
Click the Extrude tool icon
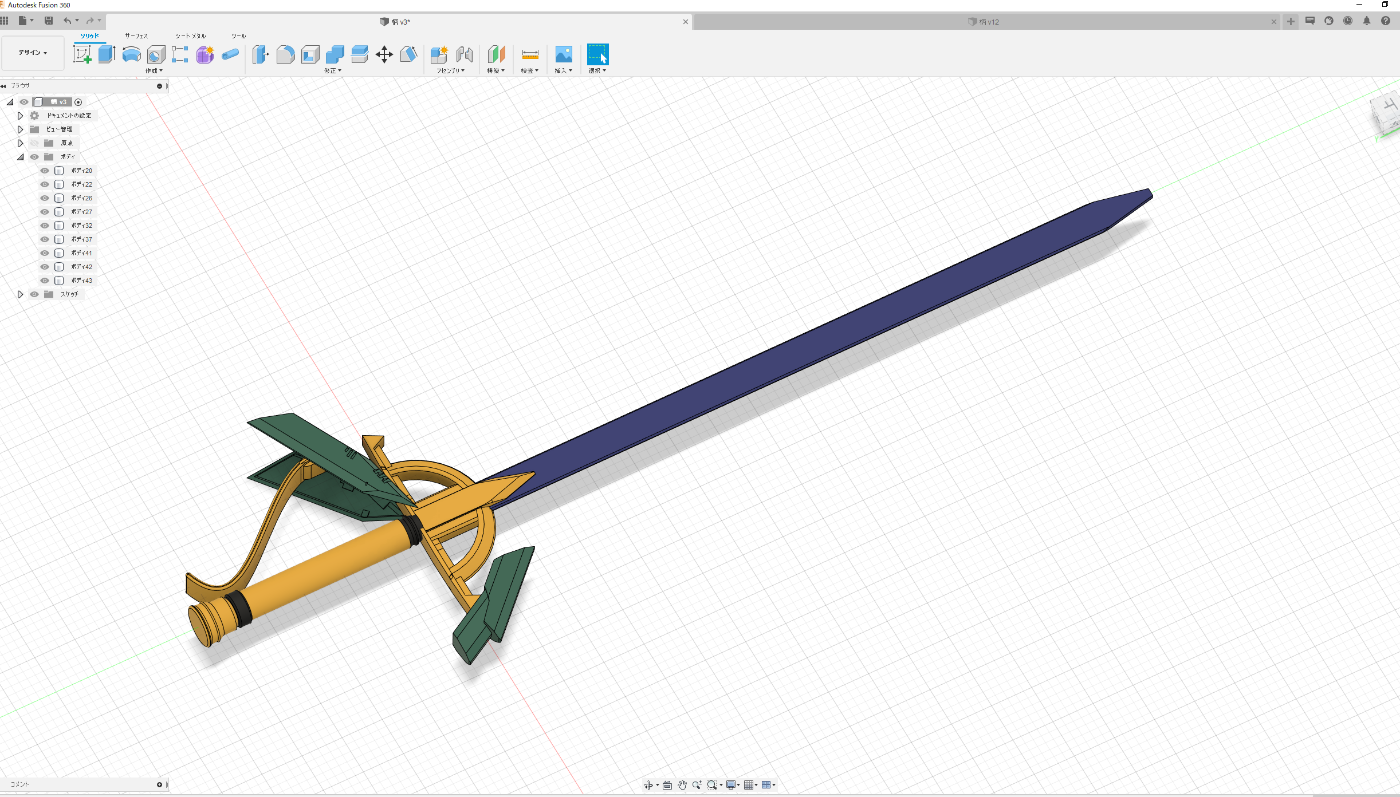pyautogui.click(x=107, y=54)
